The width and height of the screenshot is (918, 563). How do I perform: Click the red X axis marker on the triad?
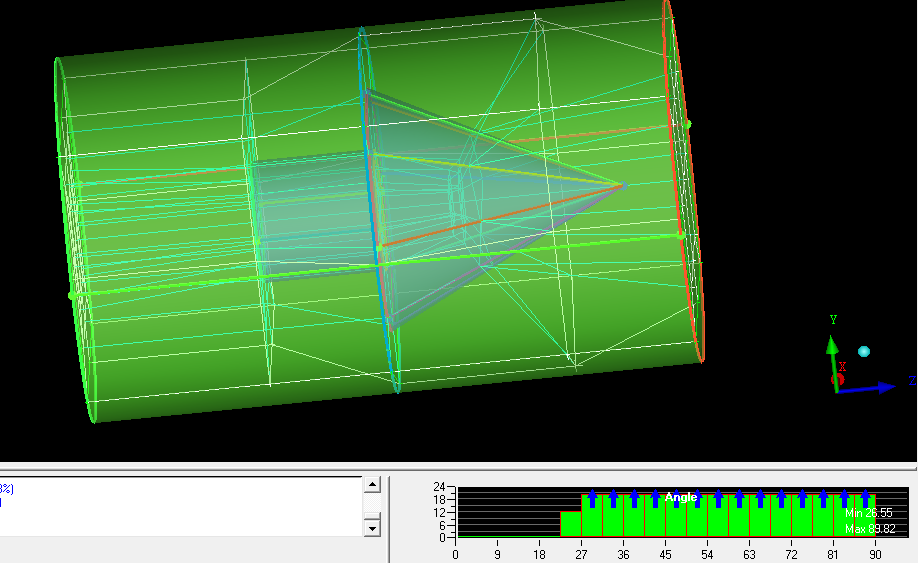[838, 380]
